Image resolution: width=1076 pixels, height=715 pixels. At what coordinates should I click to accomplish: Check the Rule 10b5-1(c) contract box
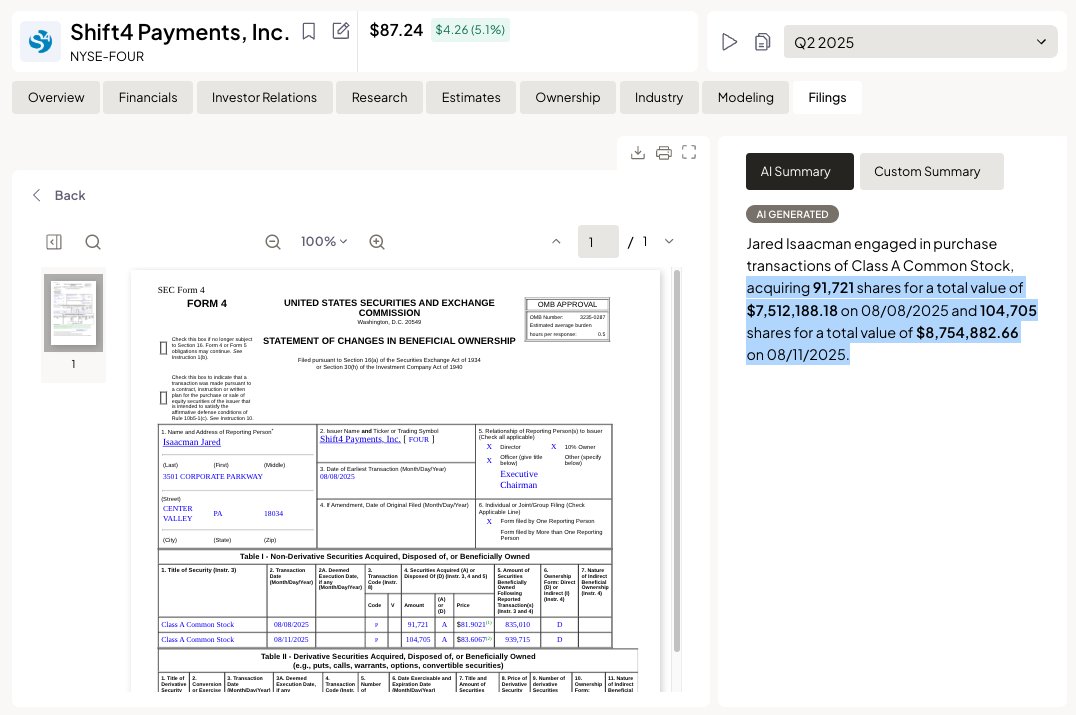coord(163,397)
